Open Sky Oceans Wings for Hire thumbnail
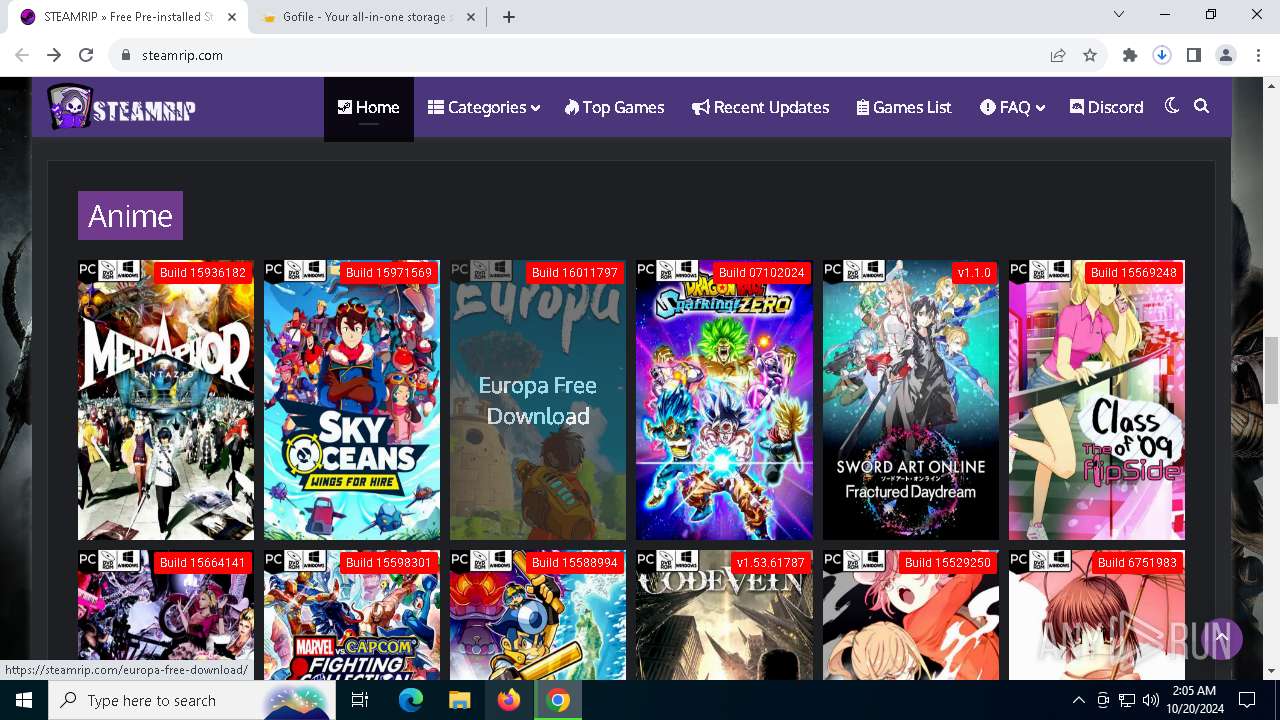Viewport: 1280px width, 720px height. 352,400
